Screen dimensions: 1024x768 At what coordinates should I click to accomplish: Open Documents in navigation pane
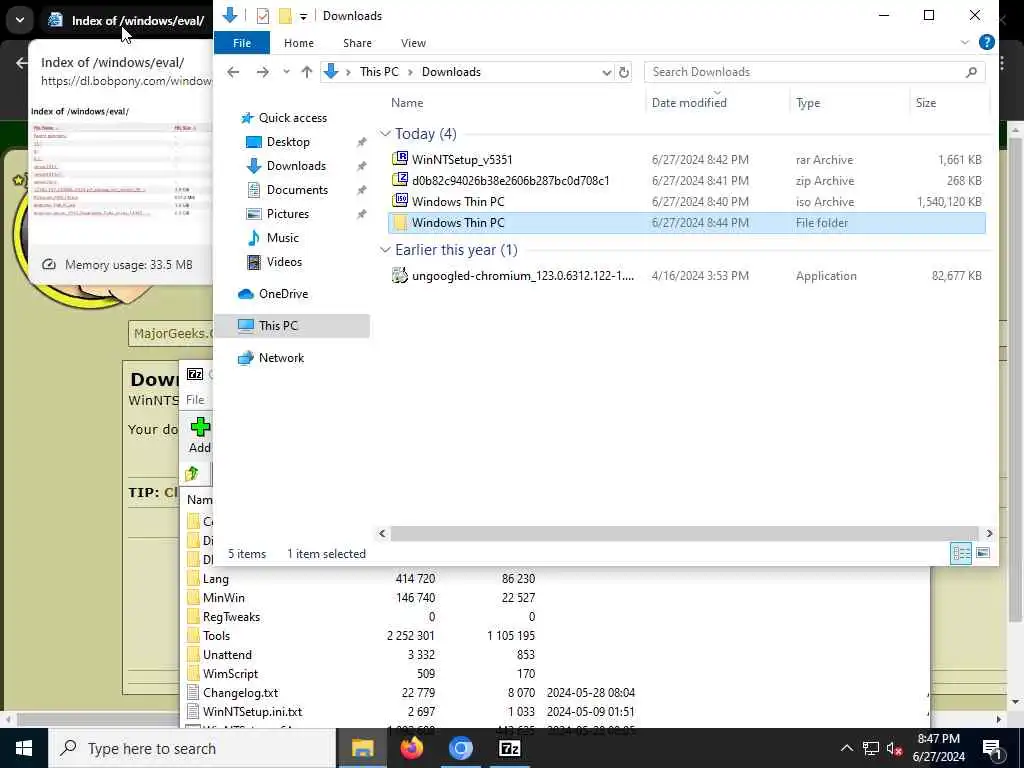pos(297,190)
